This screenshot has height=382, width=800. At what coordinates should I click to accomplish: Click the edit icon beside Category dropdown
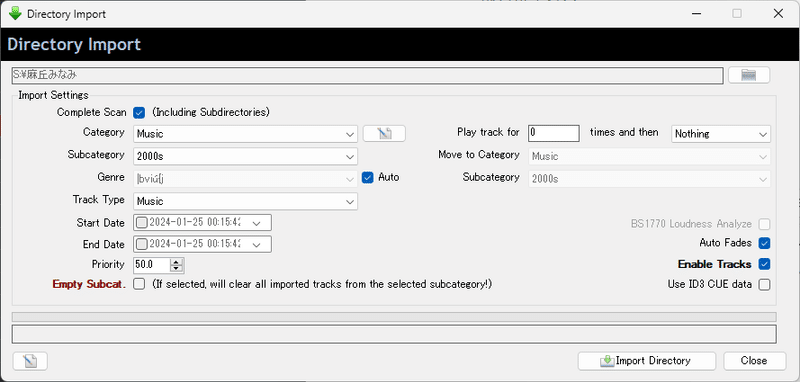point(384,134)
